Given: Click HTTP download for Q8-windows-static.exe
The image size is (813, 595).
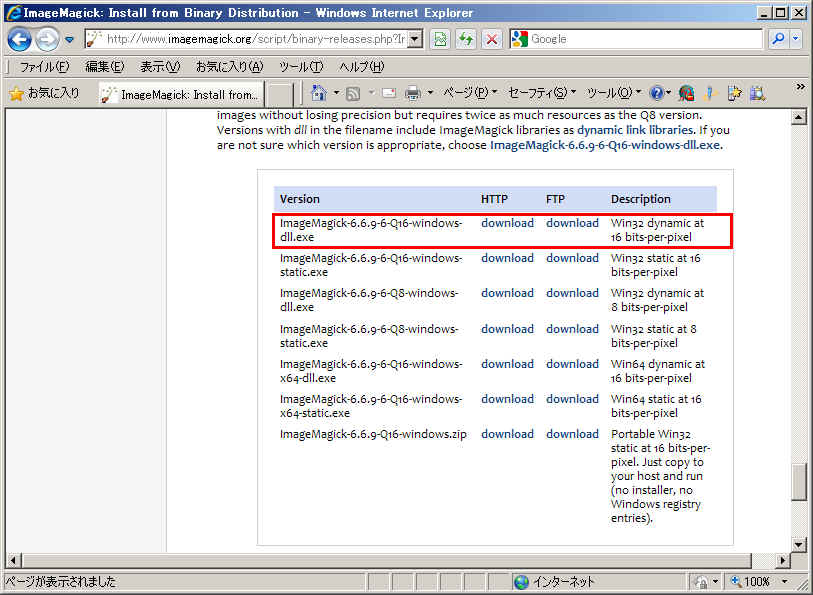Looking at the screenshot, I should [x=507, y=329].
